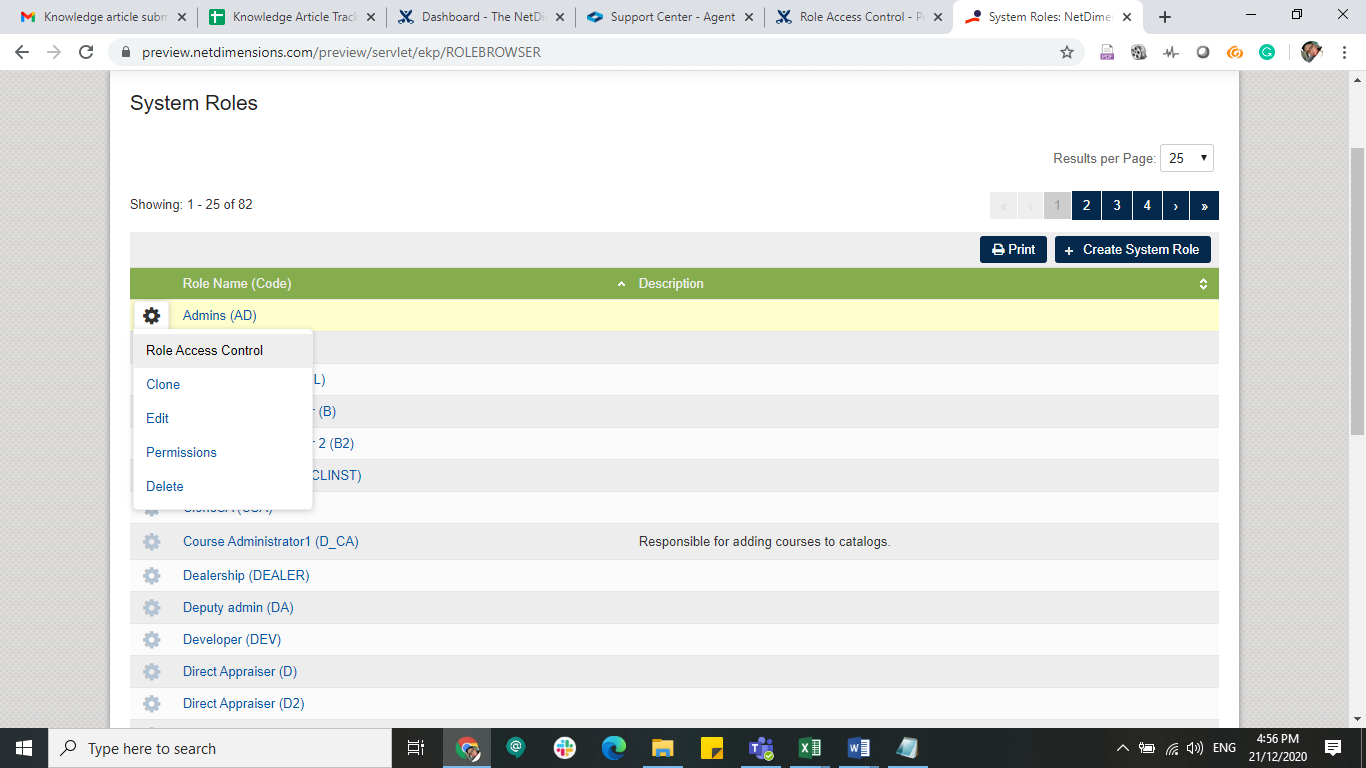The height and width of the screenshot is (768, 1366).
Task: Open the Course Administrator1 (D_CA) link
Action: pyautogui.click(x=270, y=542)
